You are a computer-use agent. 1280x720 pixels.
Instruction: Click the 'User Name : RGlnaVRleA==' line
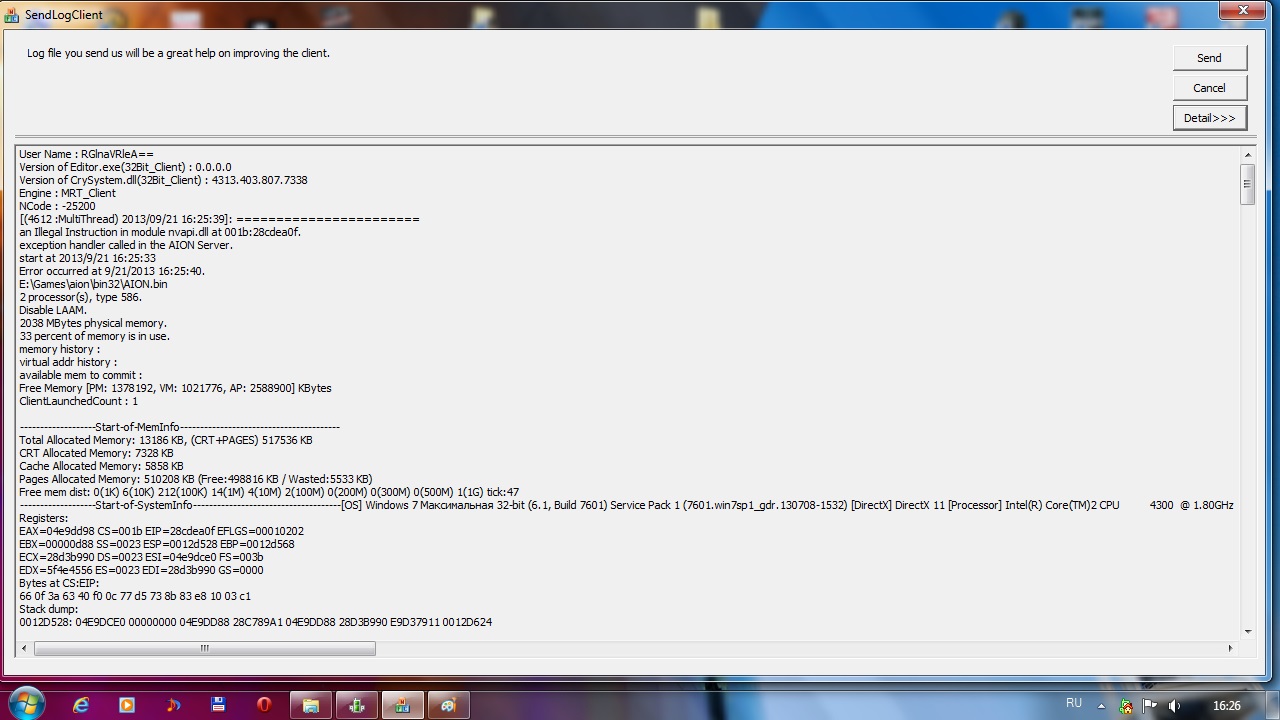click(x=86, y=154)
